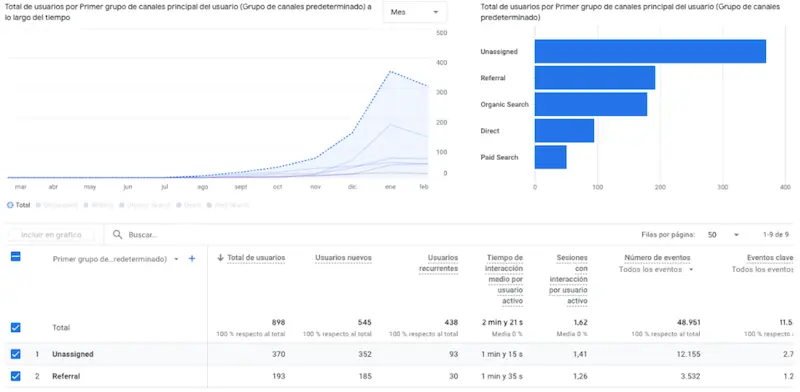Open the Mes granularity dropdown
The width and height of the screenshot is (800, 392).
pos(415,12)
